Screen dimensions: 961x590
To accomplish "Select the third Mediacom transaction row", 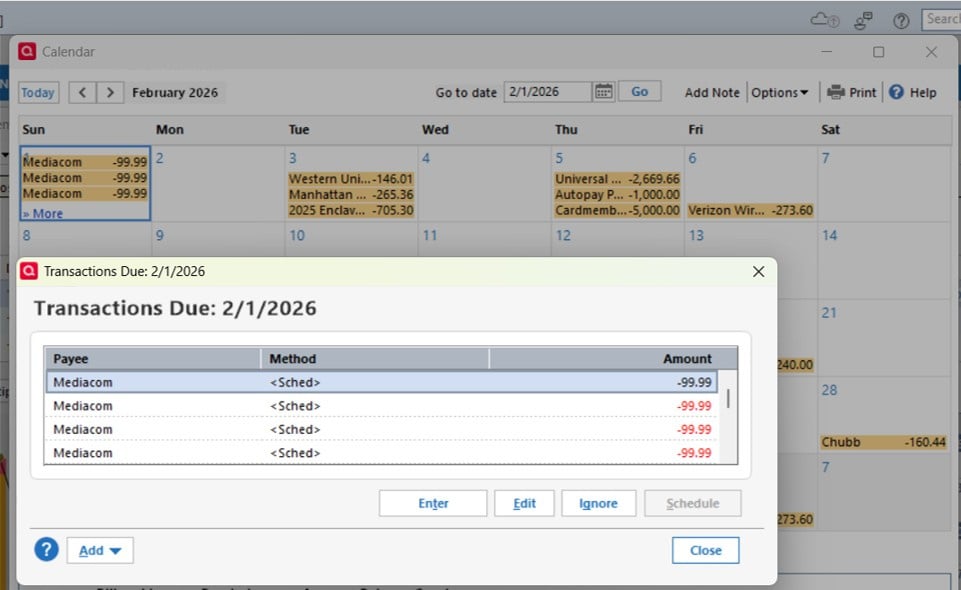I will click(x=382, y=429).
